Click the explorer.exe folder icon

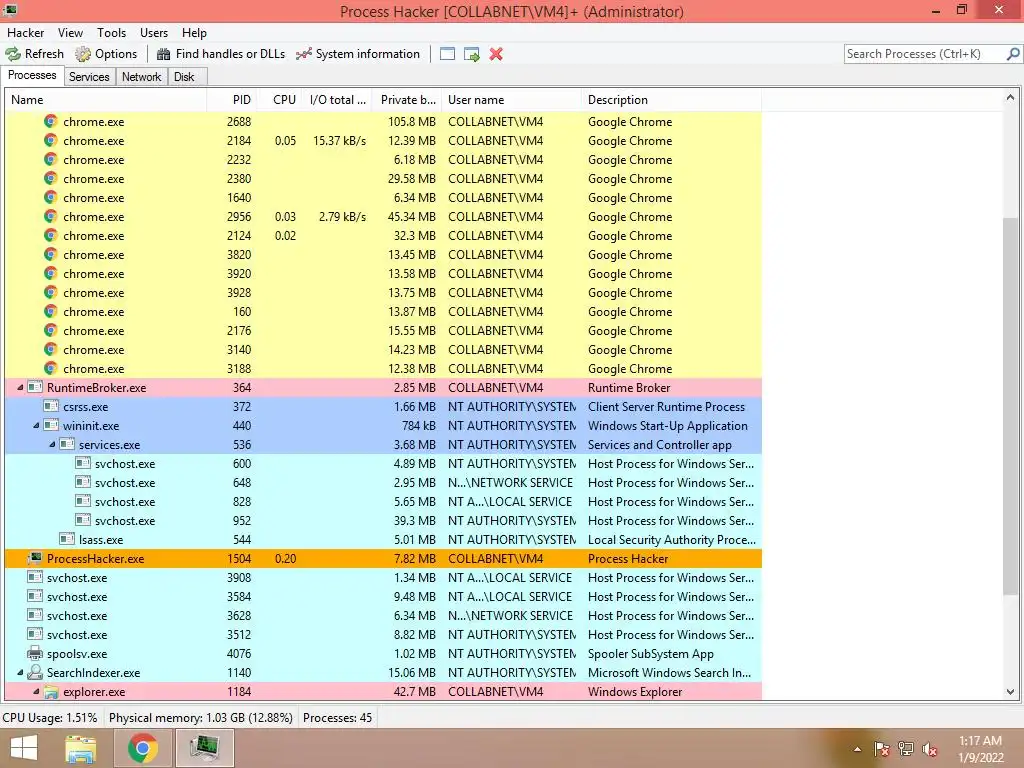(x=50, y=691)
